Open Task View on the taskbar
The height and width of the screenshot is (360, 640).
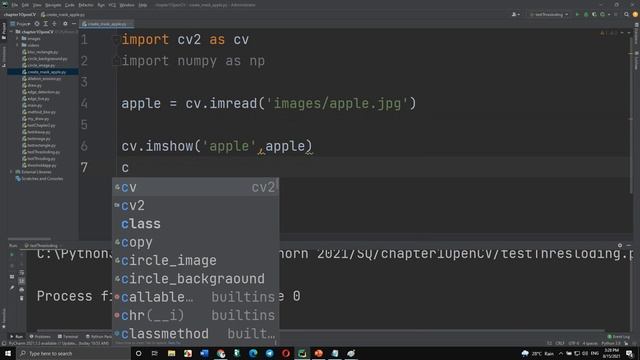coord(155,353)
